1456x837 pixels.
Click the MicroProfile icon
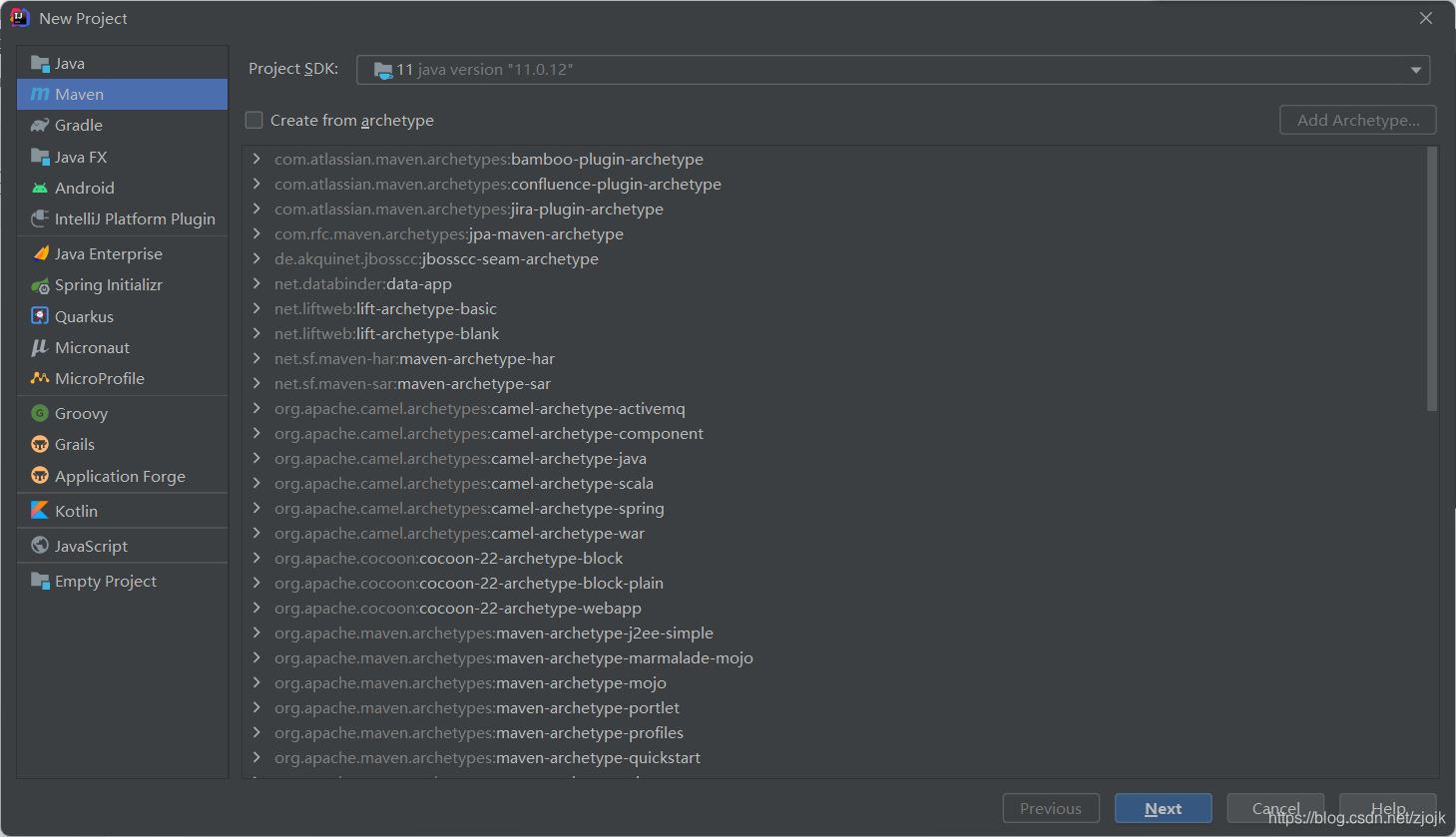pyautogui.click(x=40, y=378)
